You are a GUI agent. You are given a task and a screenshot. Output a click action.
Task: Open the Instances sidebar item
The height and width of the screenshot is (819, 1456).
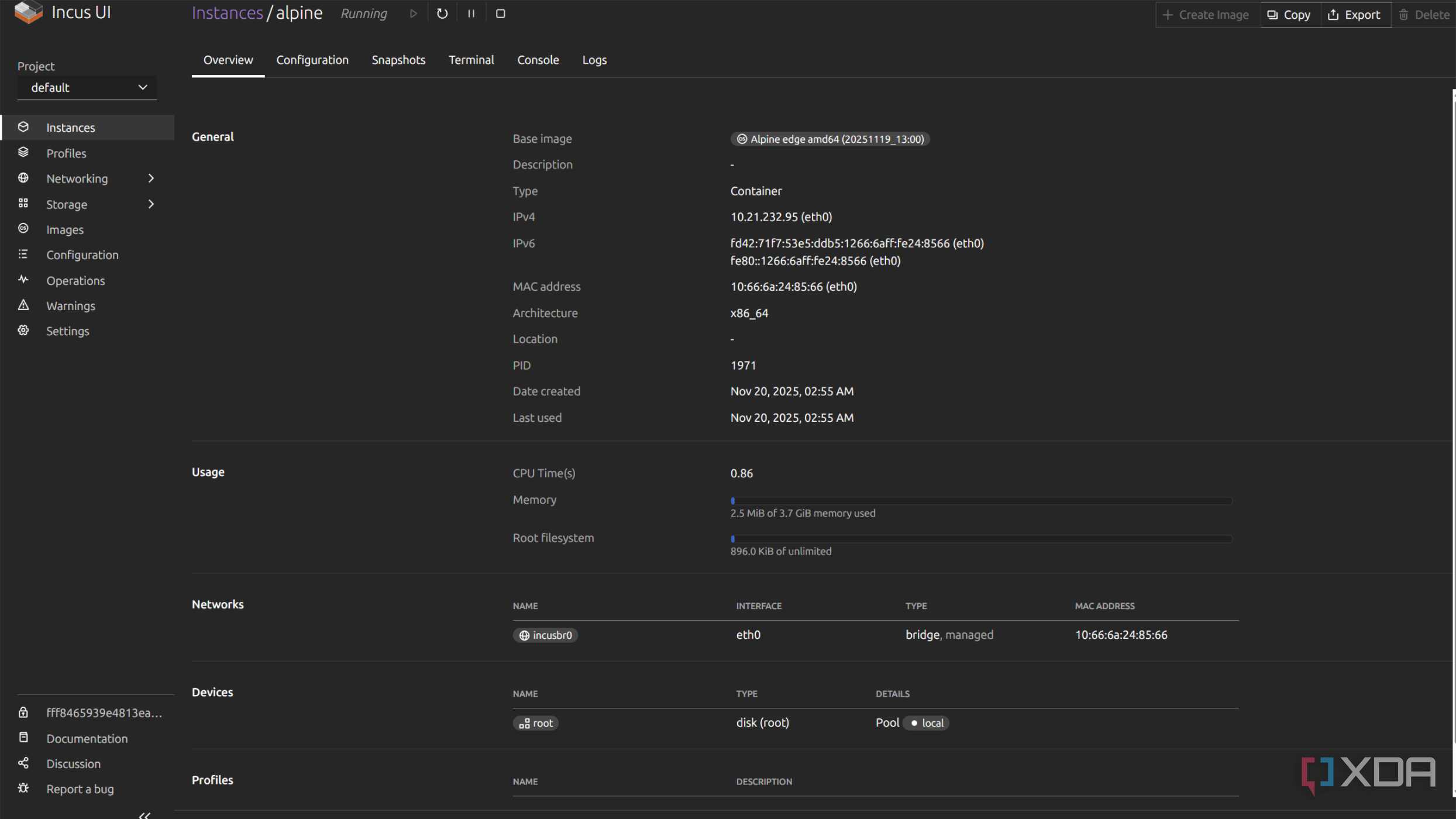point(88,128)
